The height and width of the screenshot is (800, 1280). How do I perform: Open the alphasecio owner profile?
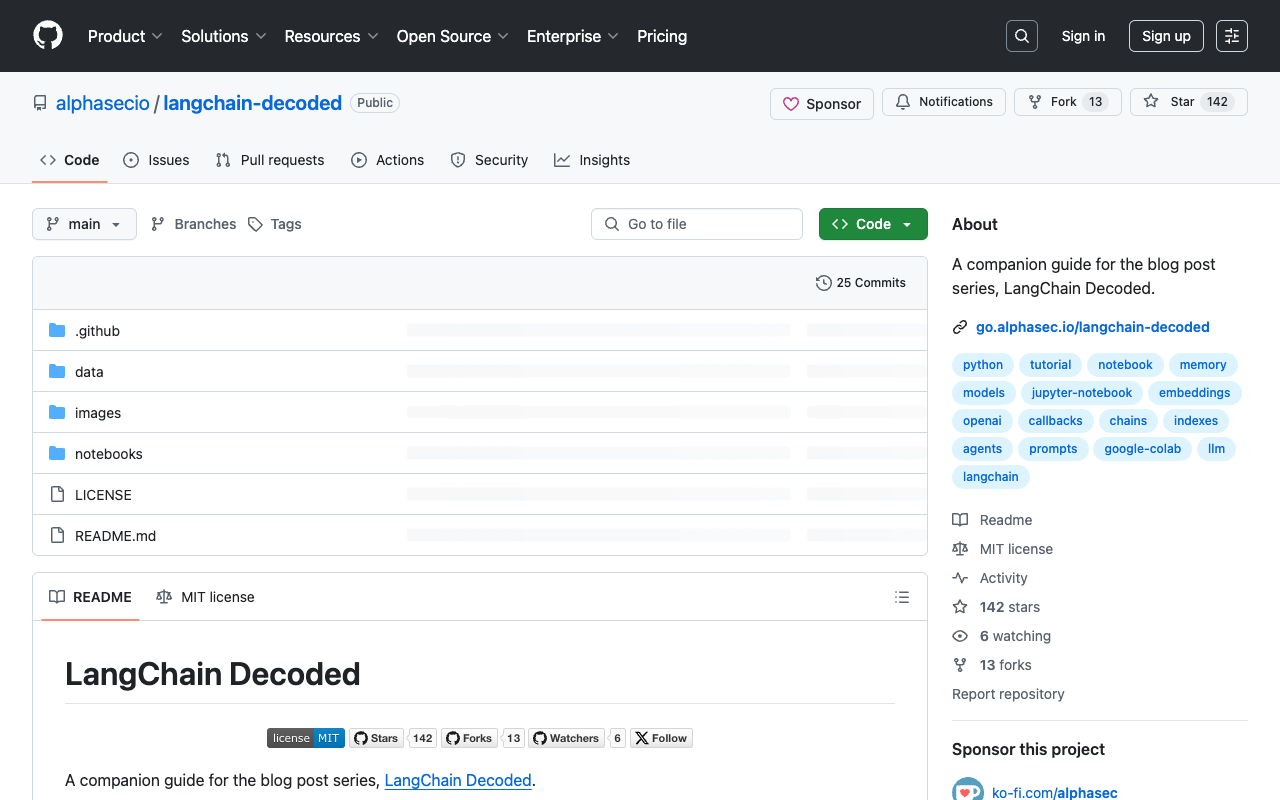(x=103, y=103)
